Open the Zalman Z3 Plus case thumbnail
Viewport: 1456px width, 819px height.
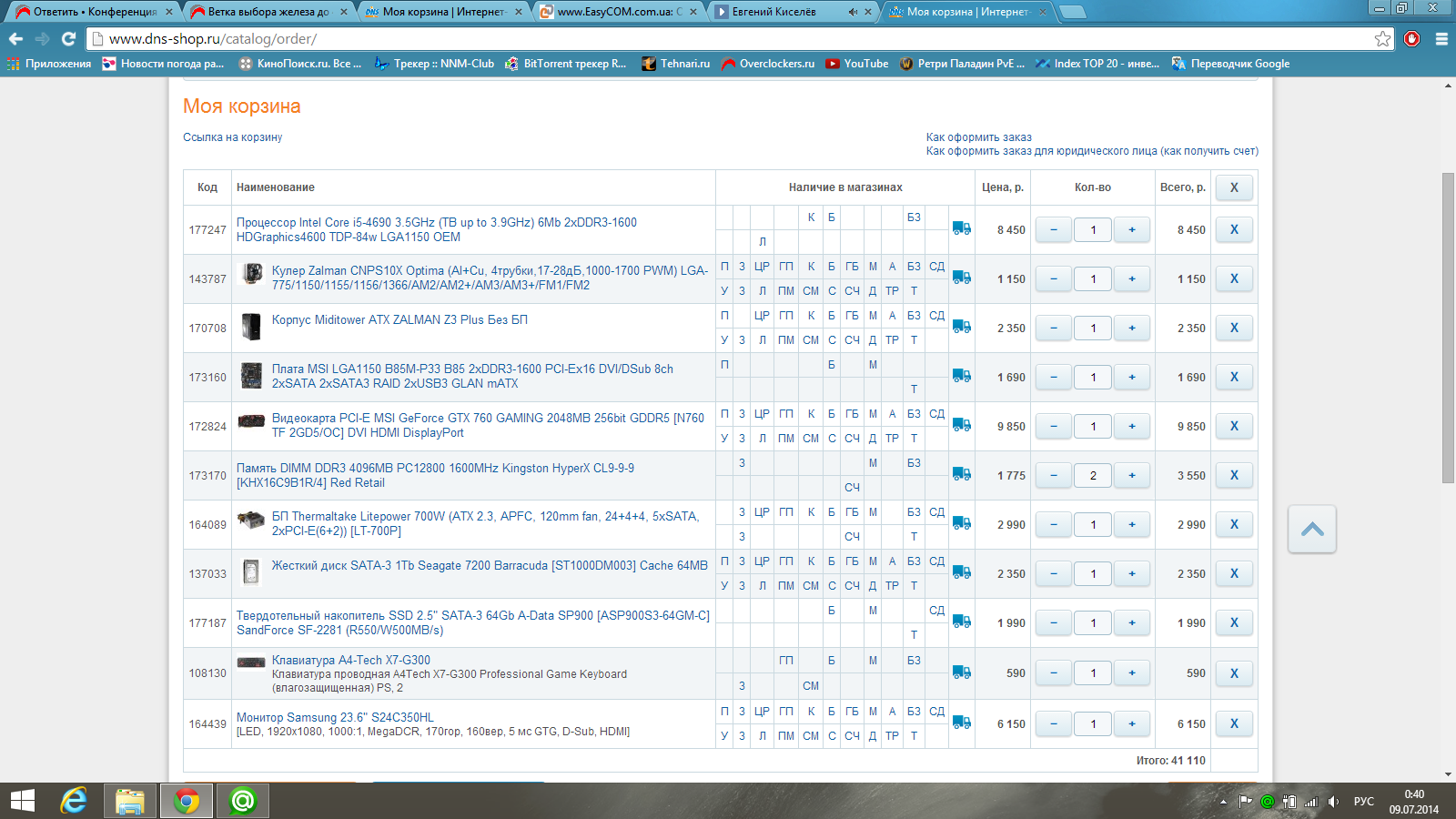pos(251,327)
